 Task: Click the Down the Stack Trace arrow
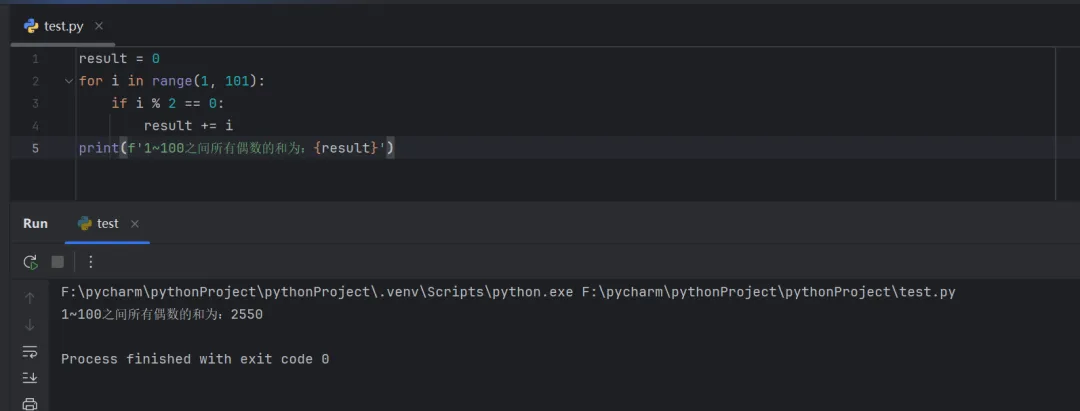30,324
